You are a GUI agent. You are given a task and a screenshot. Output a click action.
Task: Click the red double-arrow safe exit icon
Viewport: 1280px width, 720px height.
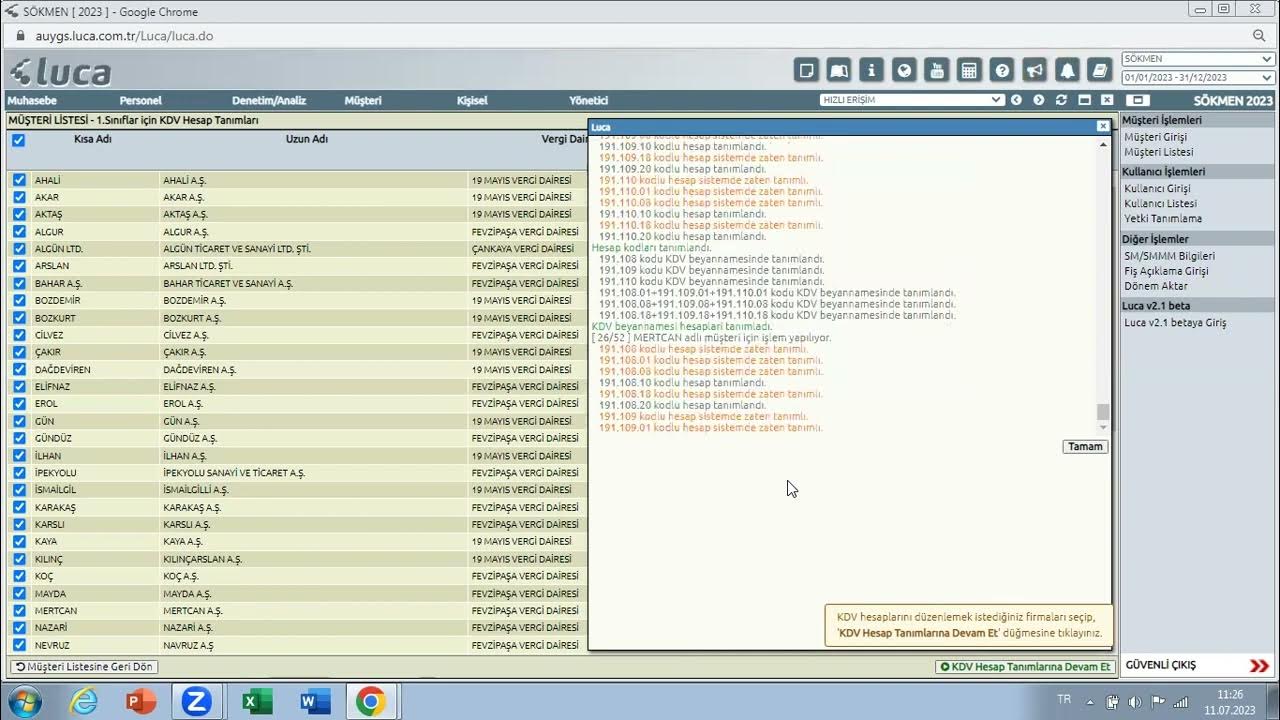pyautogui.click(x=1259, y=665)
